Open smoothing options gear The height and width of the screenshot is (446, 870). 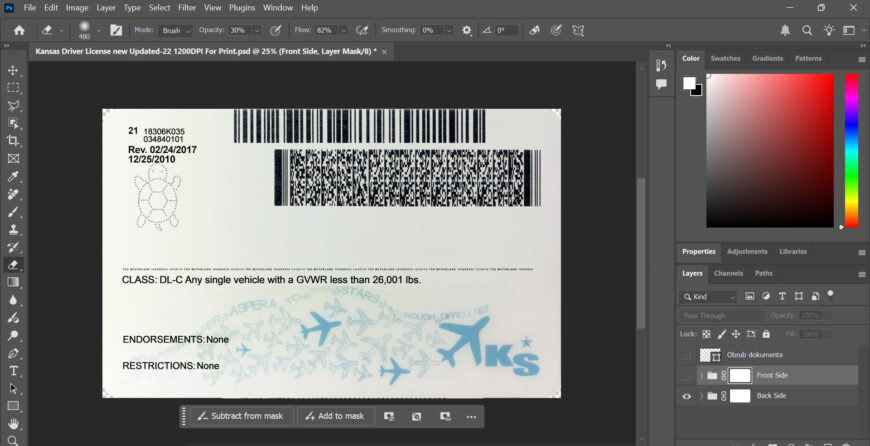click(x=467, y=31)
